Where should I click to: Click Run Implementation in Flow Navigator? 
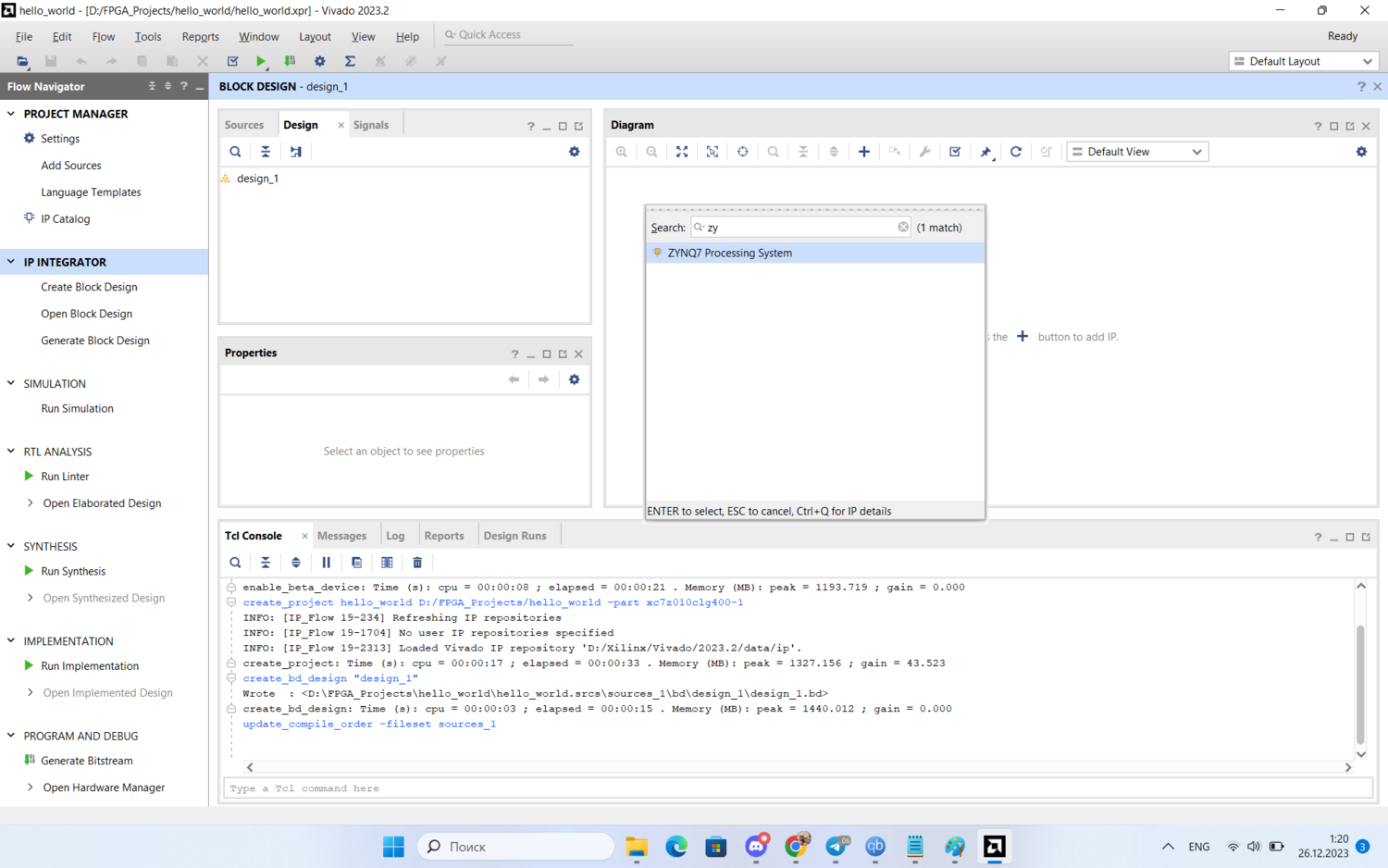(90, 666)
